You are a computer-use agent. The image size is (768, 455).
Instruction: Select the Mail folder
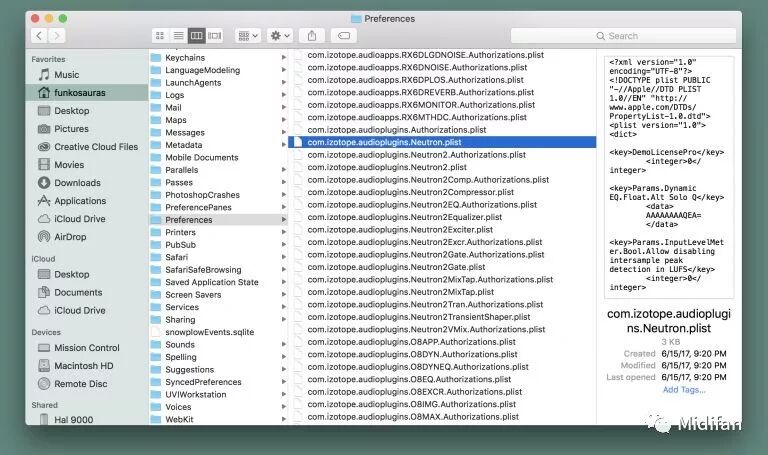click(x=218, y=107)
